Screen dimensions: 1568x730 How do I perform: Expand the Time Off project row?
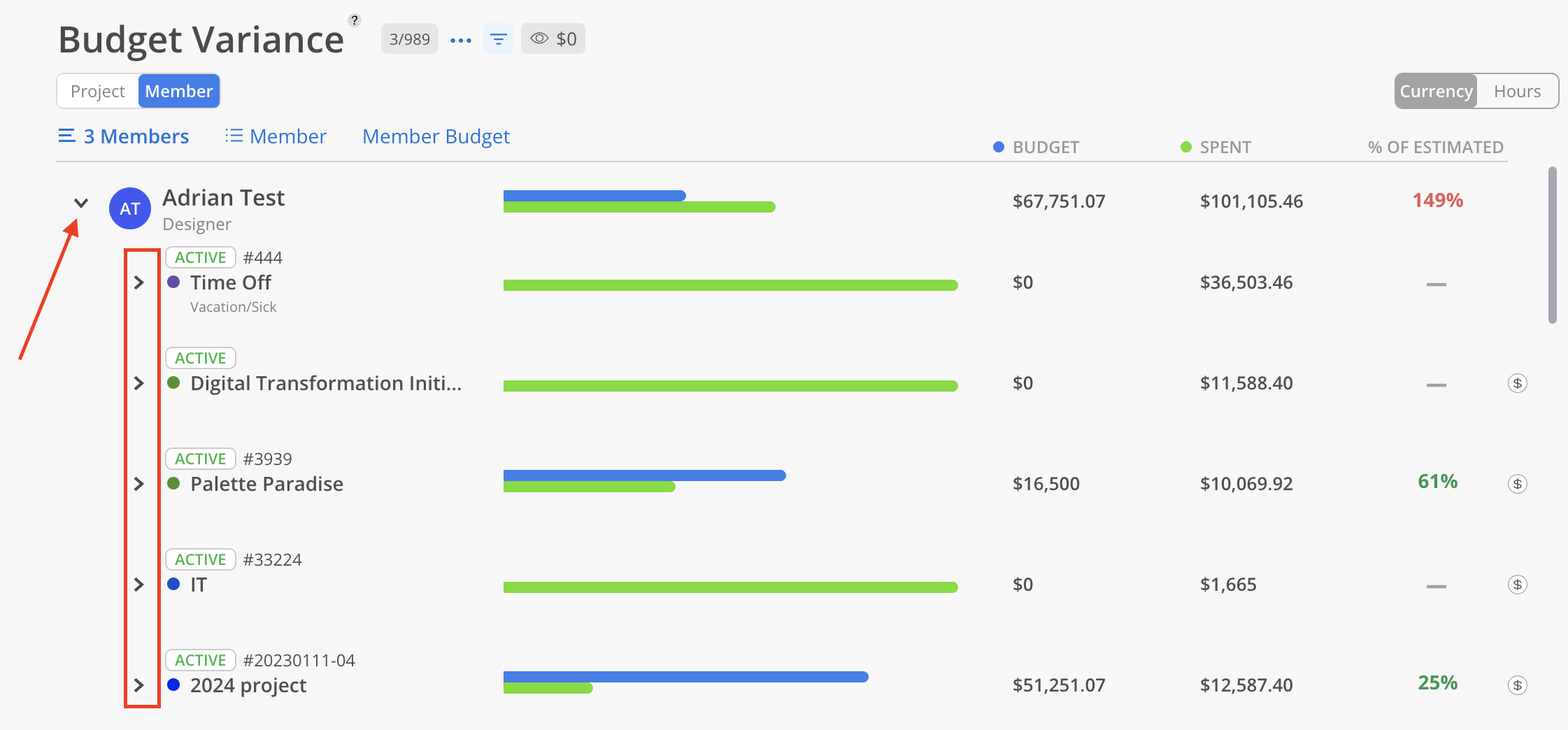coord(139,282)
